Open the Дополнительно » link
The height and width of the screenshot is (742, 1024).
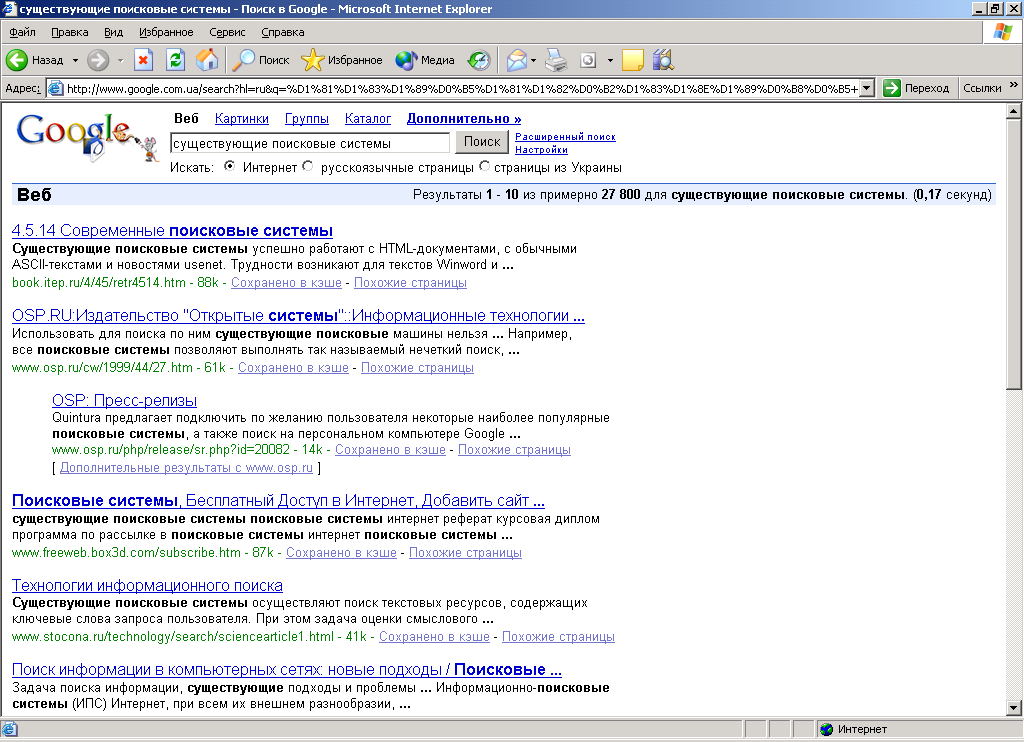pos(464,118)
